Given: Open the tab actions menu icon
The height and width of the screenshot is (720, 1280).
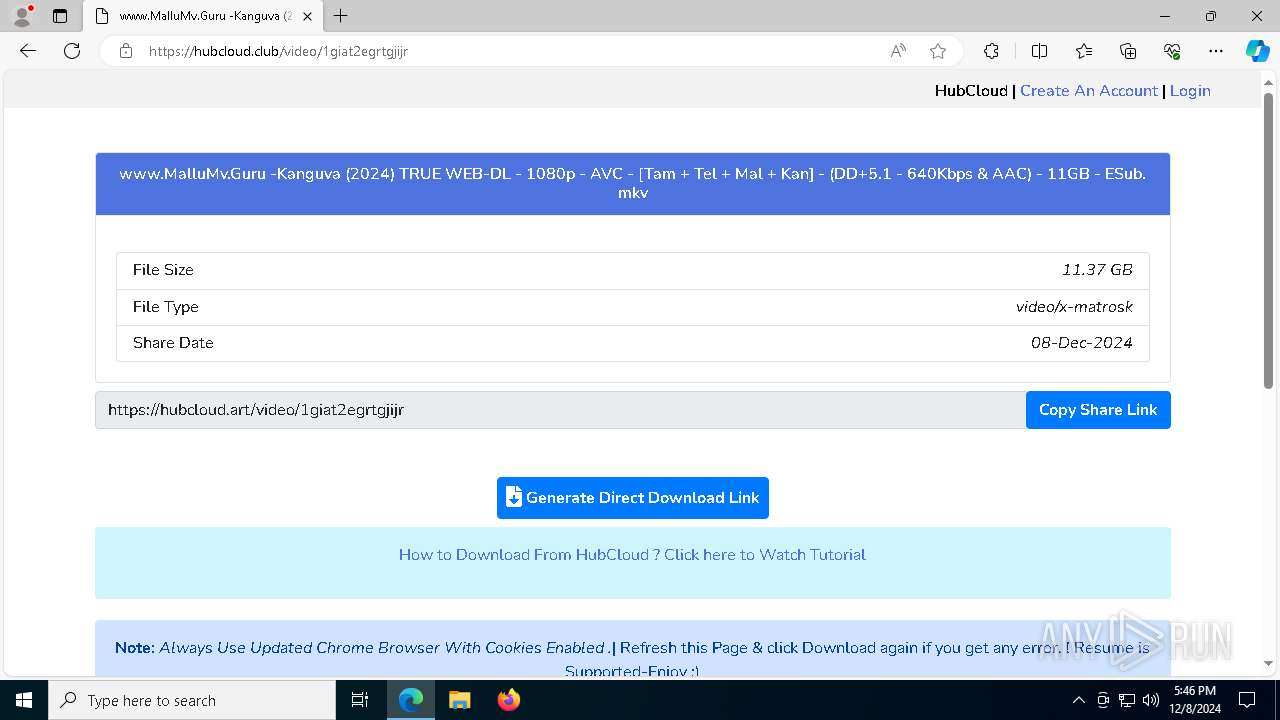Looking at the screenshot, I should tap(60, 16).
